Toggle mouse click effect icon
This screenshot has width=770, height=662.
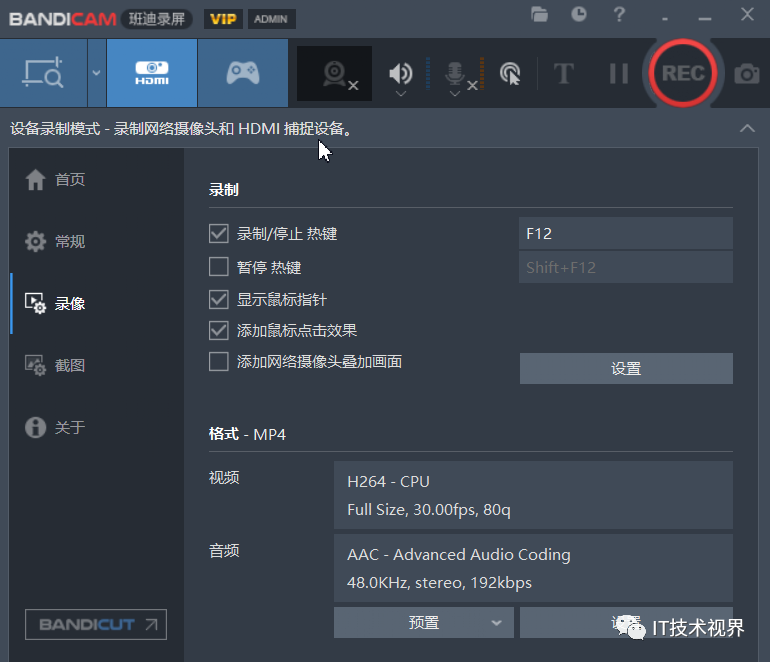tap(510, 74)
